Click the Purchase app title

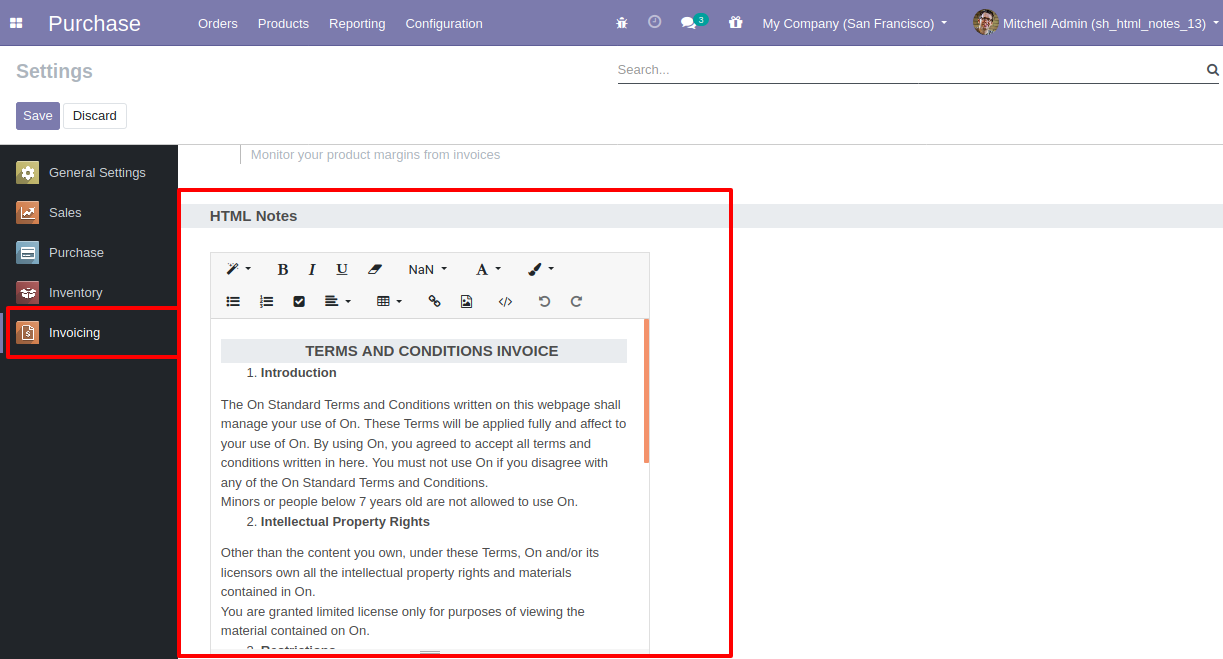click(x=94, y=23)
